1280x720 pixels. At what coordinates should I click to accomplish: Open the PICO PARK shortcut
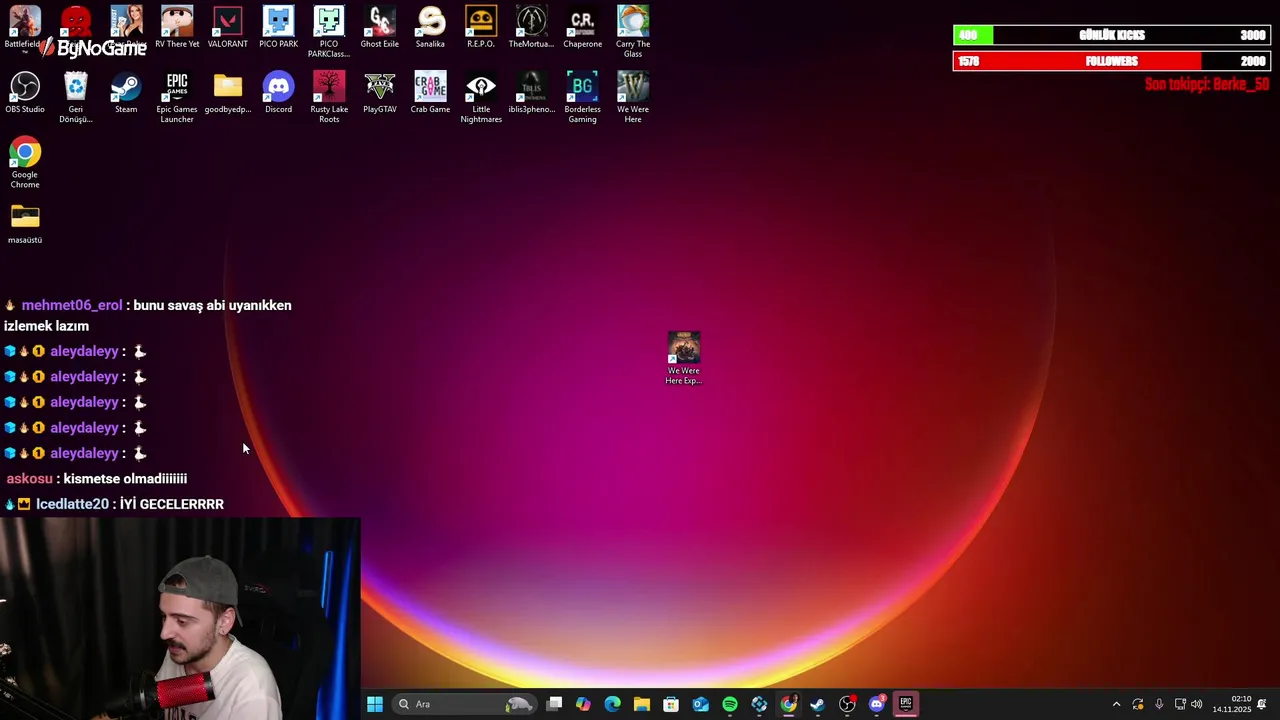(278, 27)
